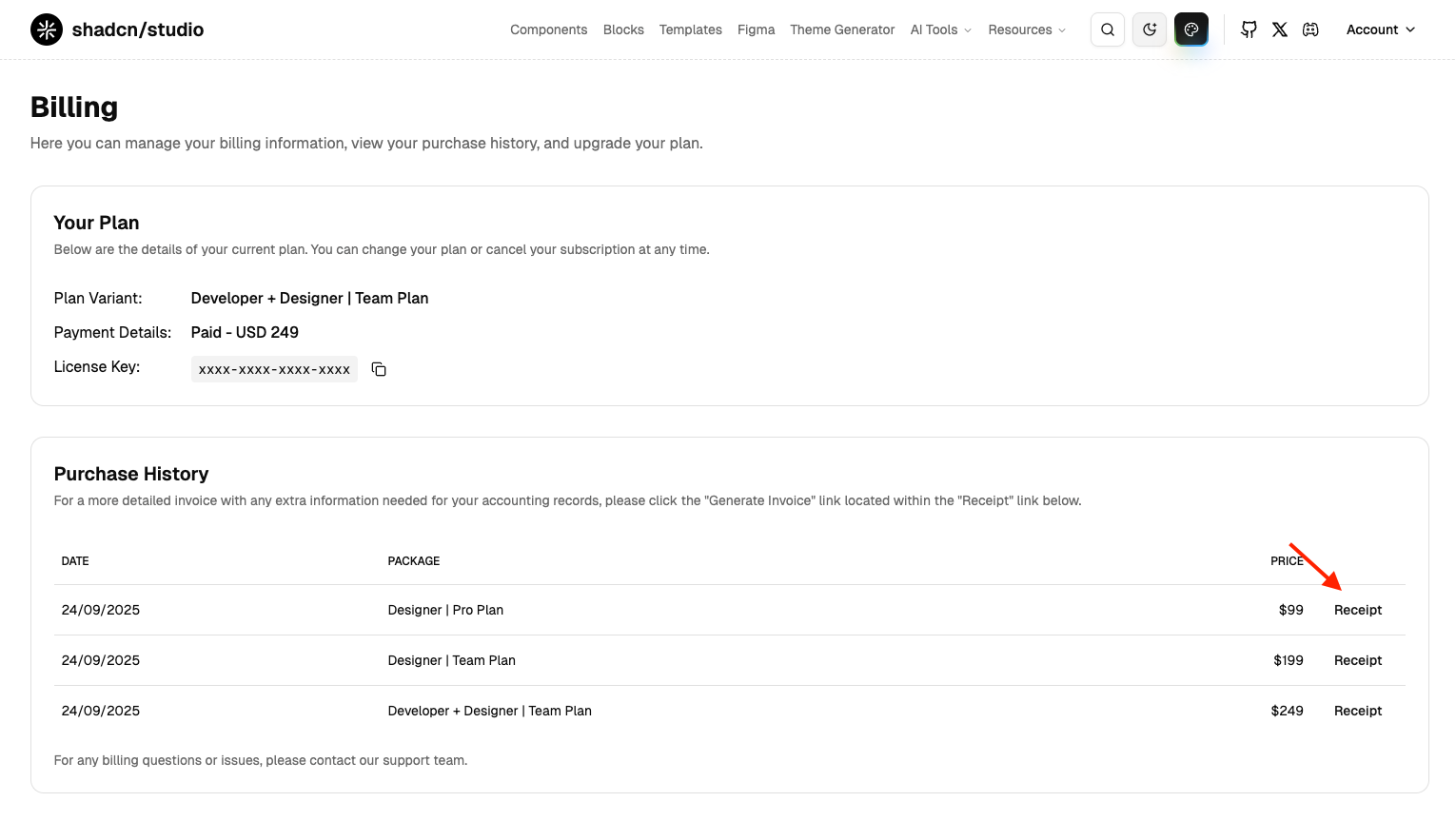
Task: Click the shadcn/studio logo icon
Action: (47, 29)
